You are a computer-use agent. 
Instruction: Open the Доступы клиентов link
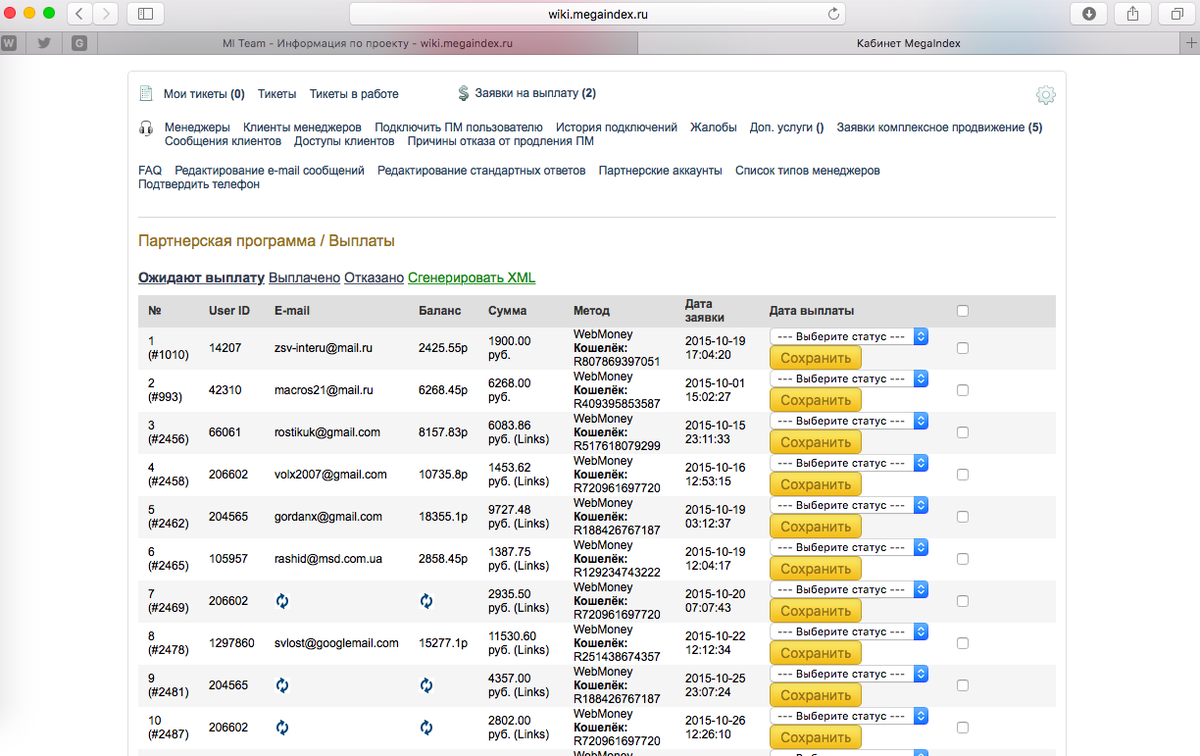click(x=344, y=142)
